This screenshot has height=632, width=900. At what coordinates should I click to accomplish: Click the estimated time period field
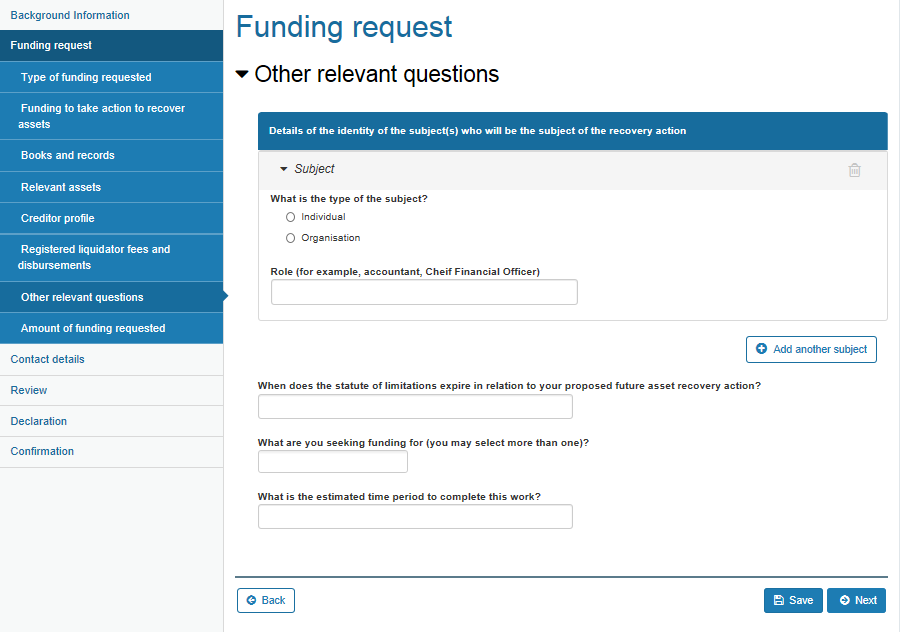415,517
